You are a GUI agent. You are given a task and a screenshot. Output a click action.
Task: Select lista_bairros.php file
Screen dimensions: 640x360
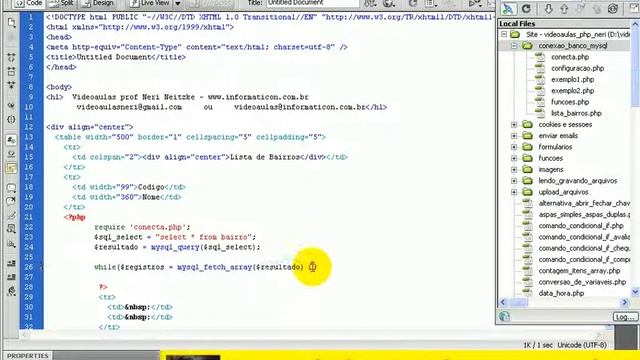pos(576,113)
